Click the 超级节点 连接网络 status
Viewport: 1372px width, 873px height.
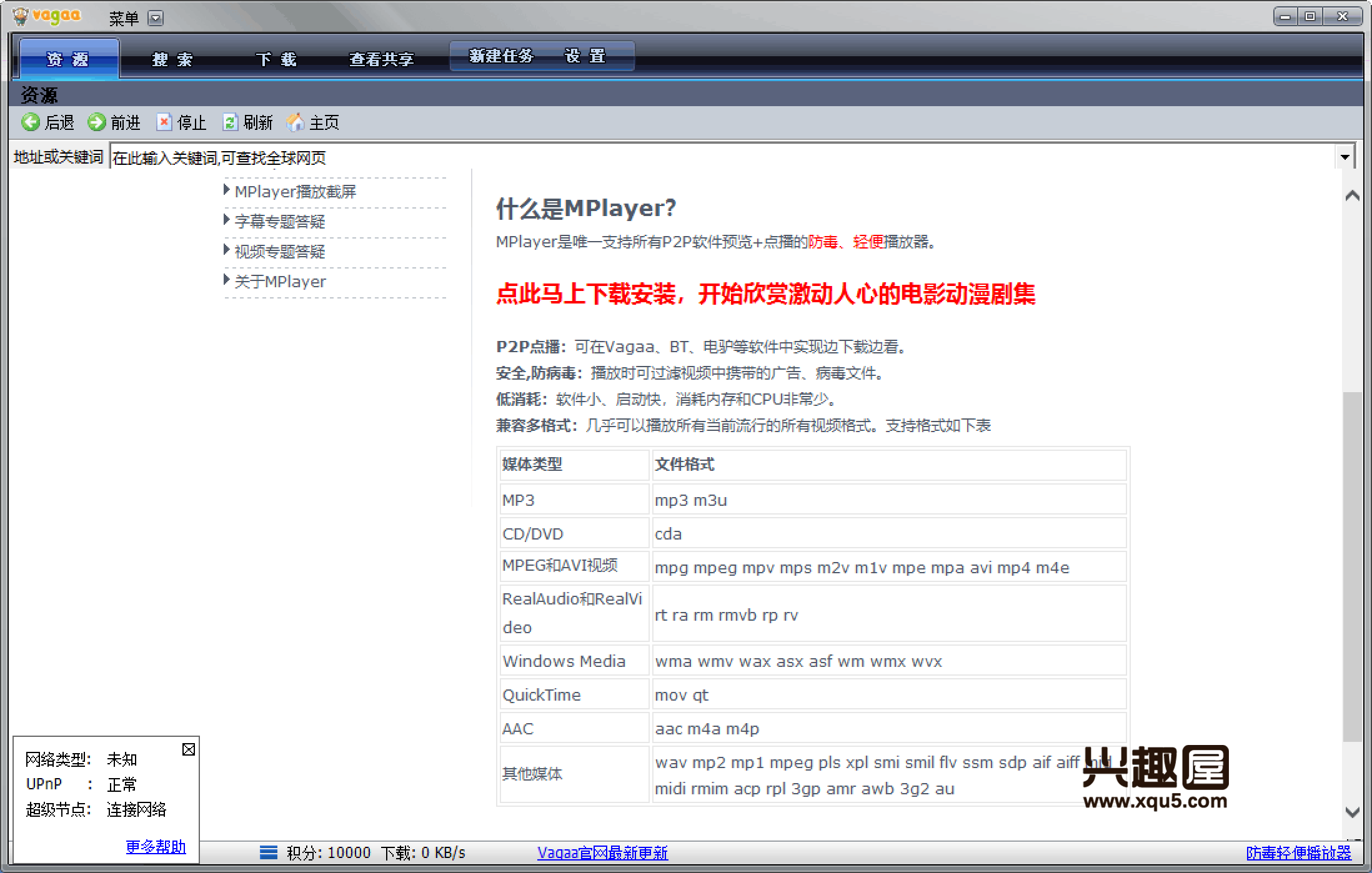pos(96,810)
